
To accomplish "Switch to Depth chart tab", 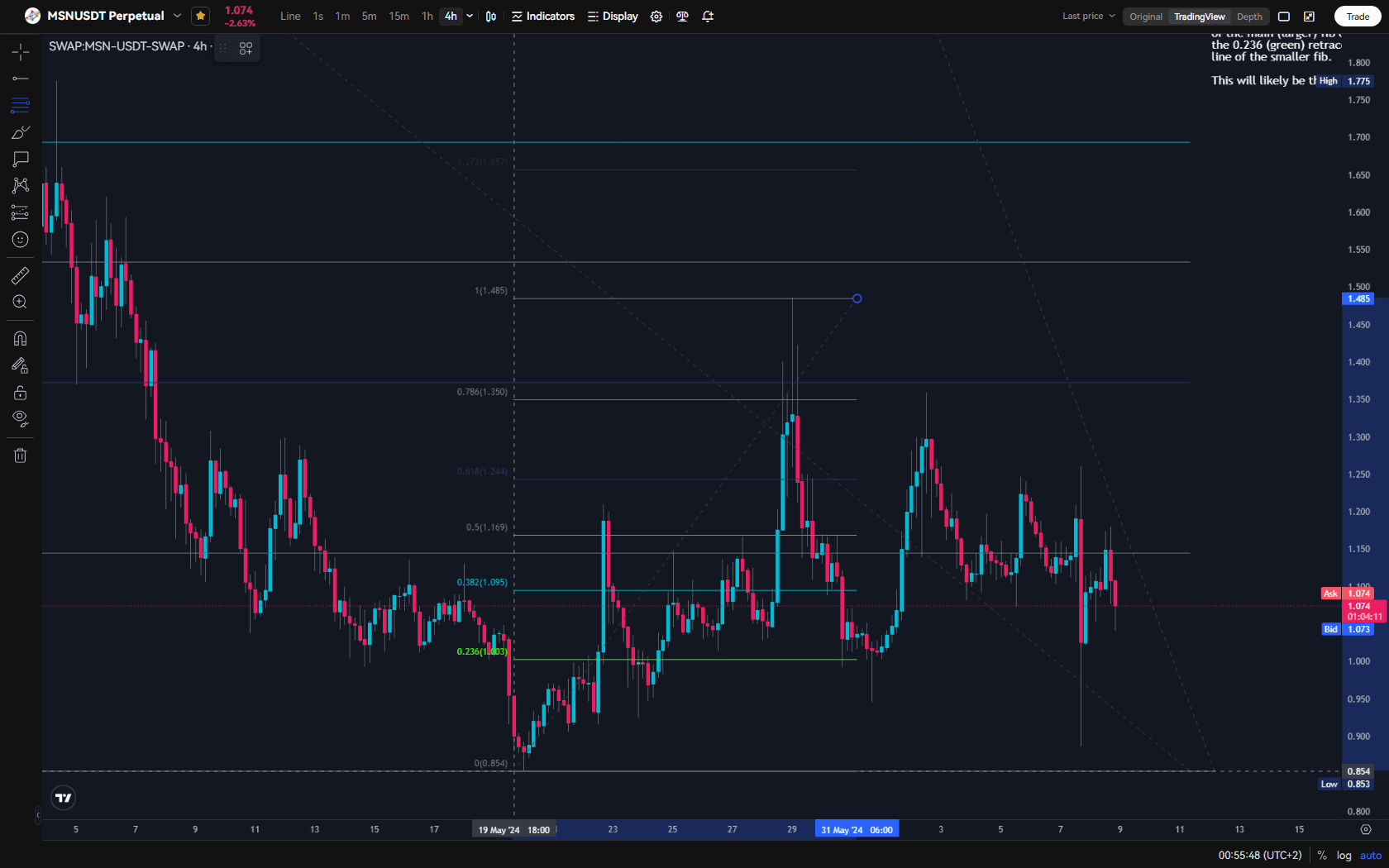I will point(1250,17).
